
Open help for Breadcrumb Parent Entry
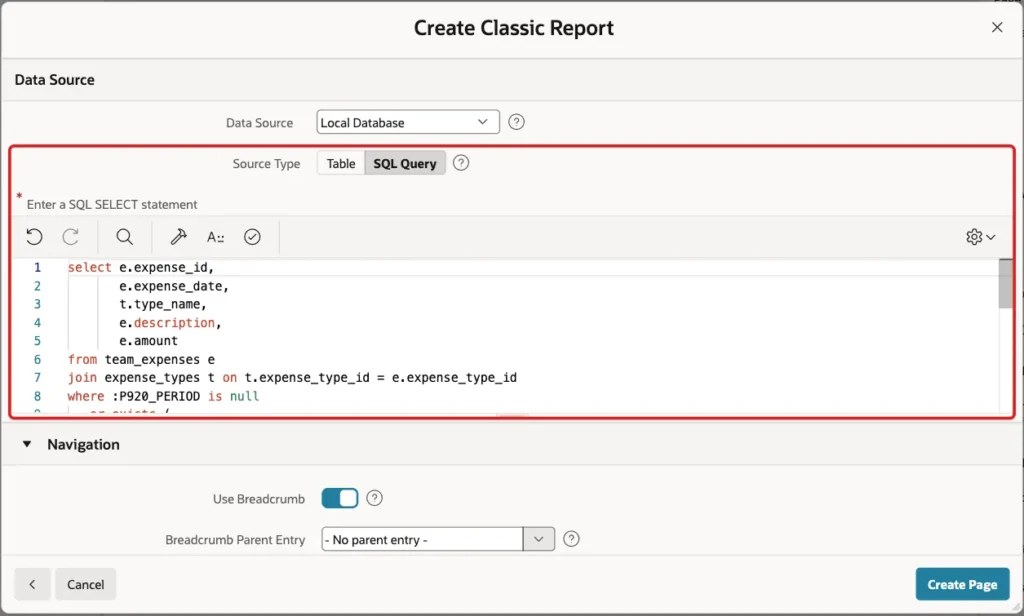pos(571,539)
